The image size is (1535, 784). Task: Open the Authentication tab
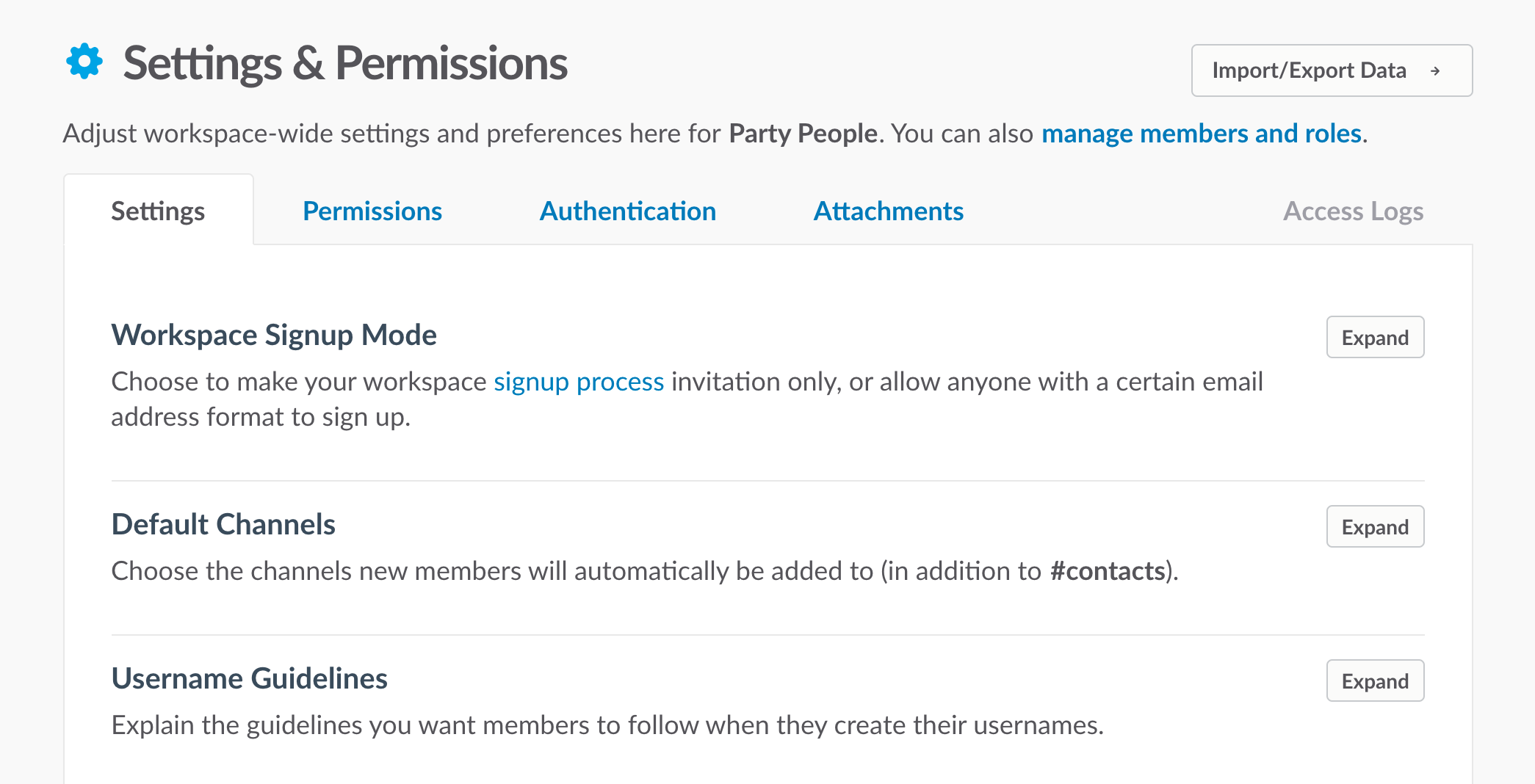pos(628,211)
